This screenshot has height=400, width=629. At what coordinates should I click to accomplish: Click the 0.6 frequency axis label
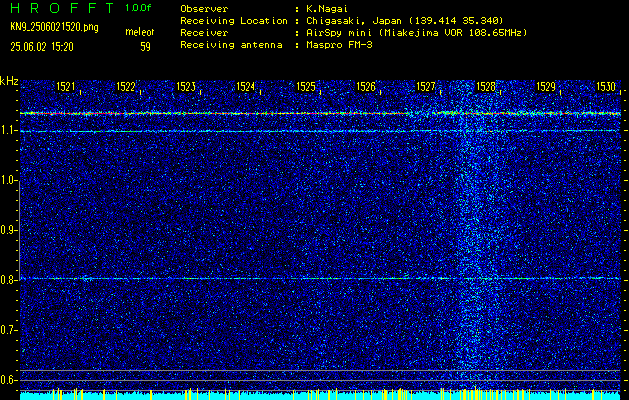point(8,380)
